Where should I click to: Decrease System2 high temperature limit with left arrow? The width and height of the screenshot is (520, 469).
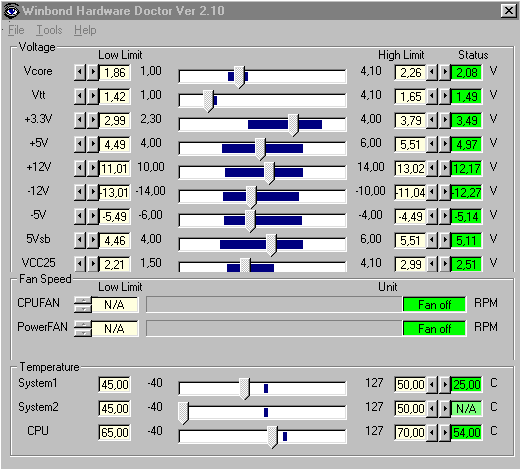[432, 408]
